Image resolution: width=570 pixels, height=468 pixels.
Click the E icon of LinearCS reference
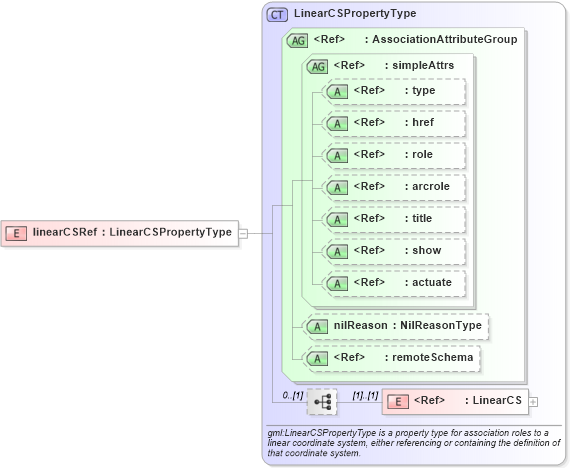398,402
